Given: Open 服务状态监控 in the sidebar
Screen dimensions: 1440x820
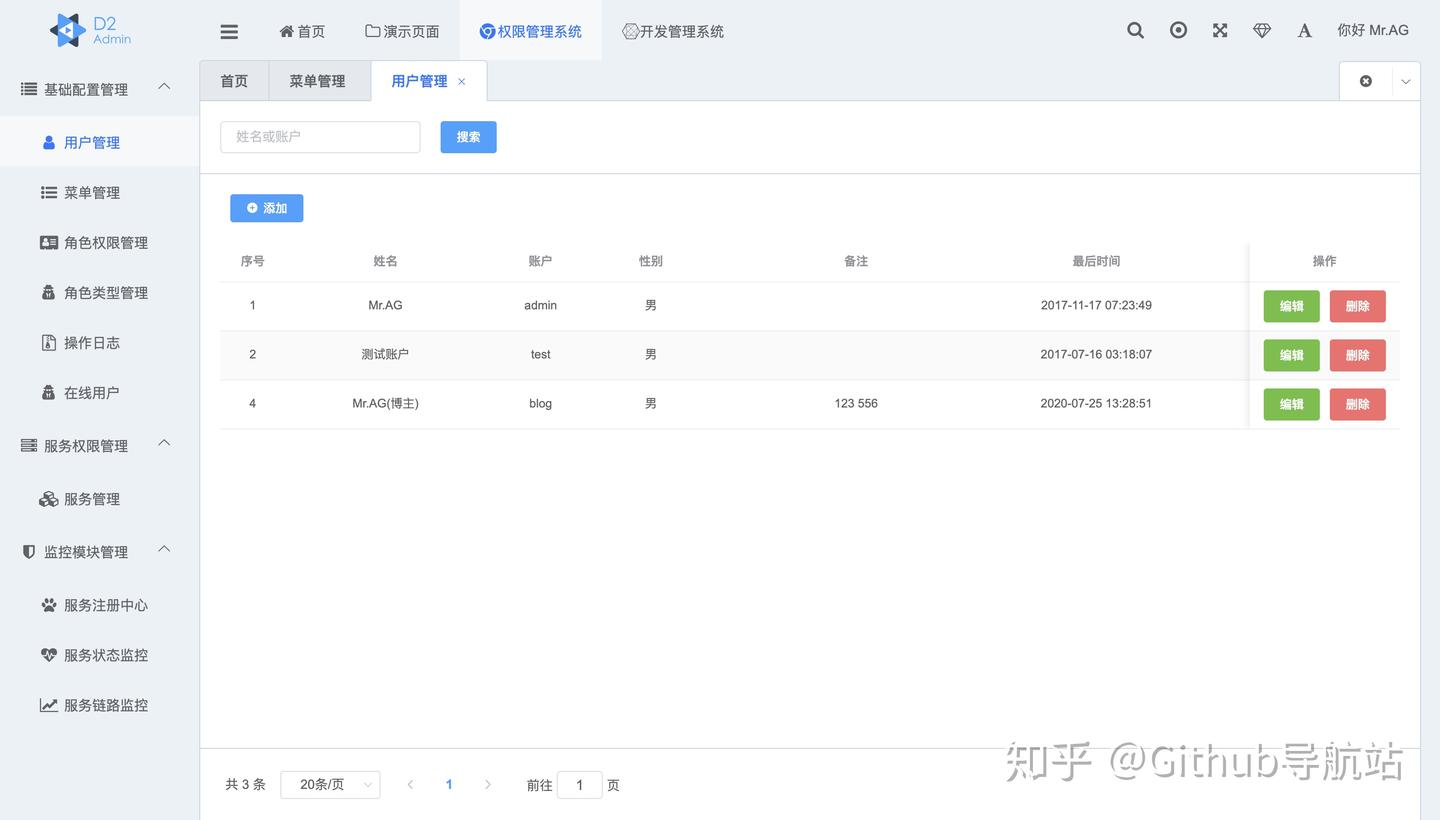Looking at the screenshot, I should tap(100, 654).
